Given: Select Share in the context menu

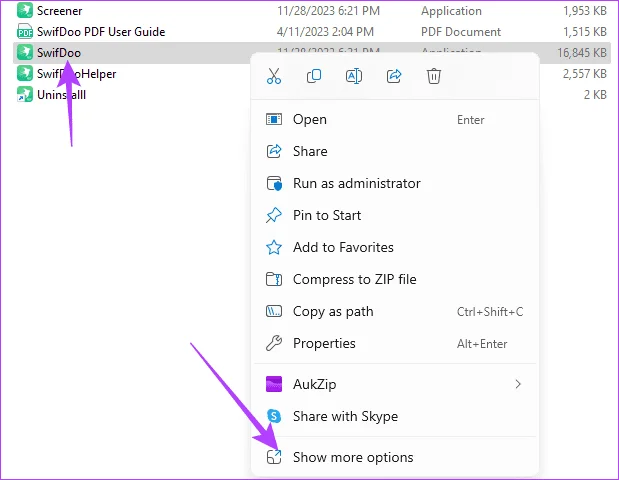Looking at the screenshot, I should (x=395, y=152).
